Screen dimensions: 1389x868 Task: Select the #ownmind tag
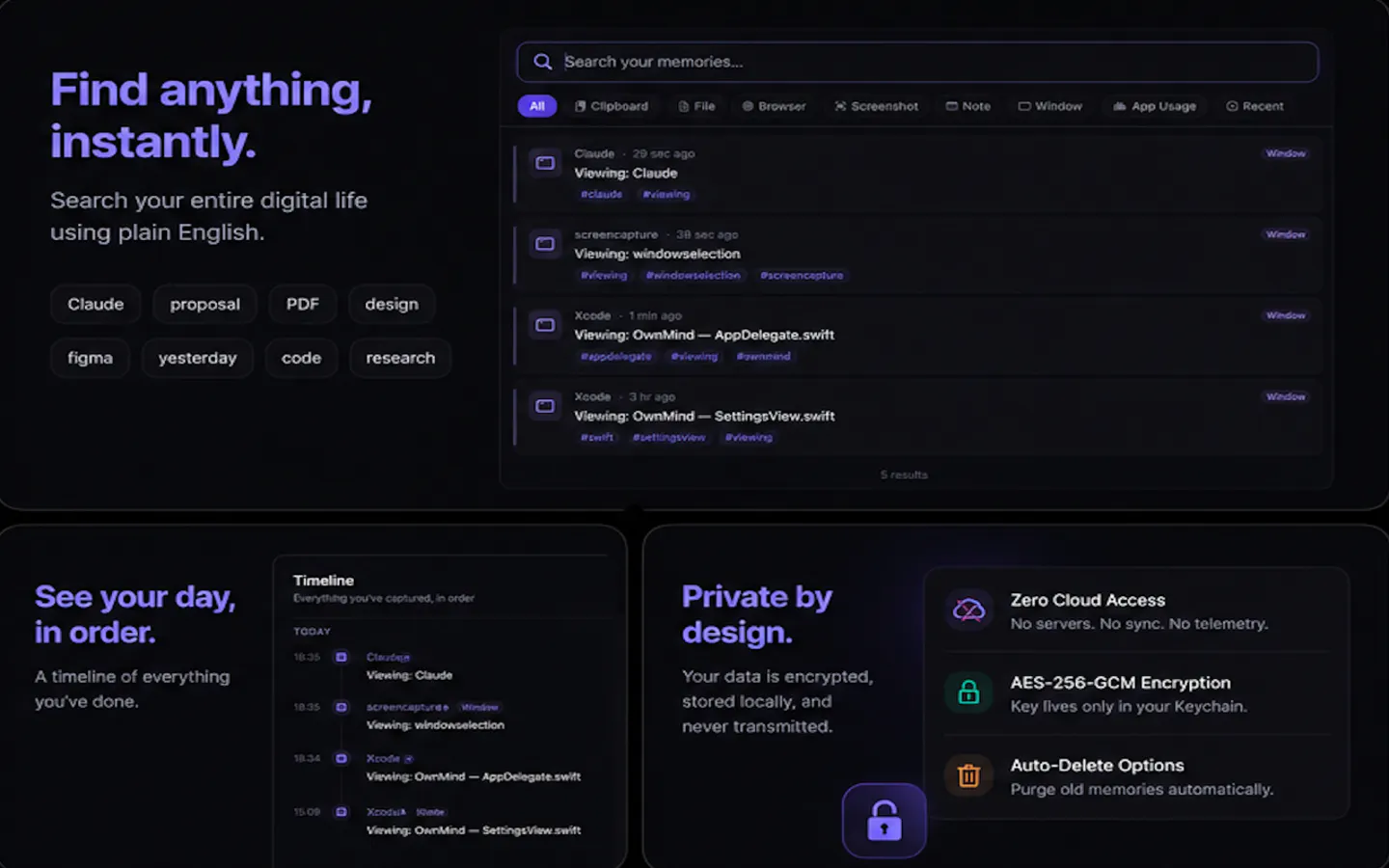[763, 356]
